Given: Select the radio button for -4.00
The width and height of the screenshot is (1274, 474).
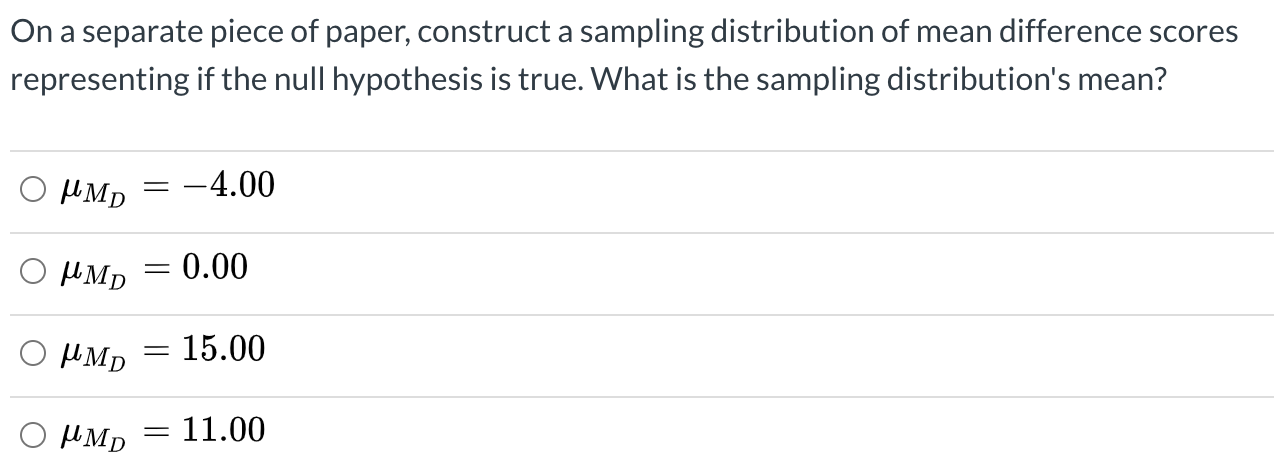Looking at the screenshot, I should (x=33, y=187).
